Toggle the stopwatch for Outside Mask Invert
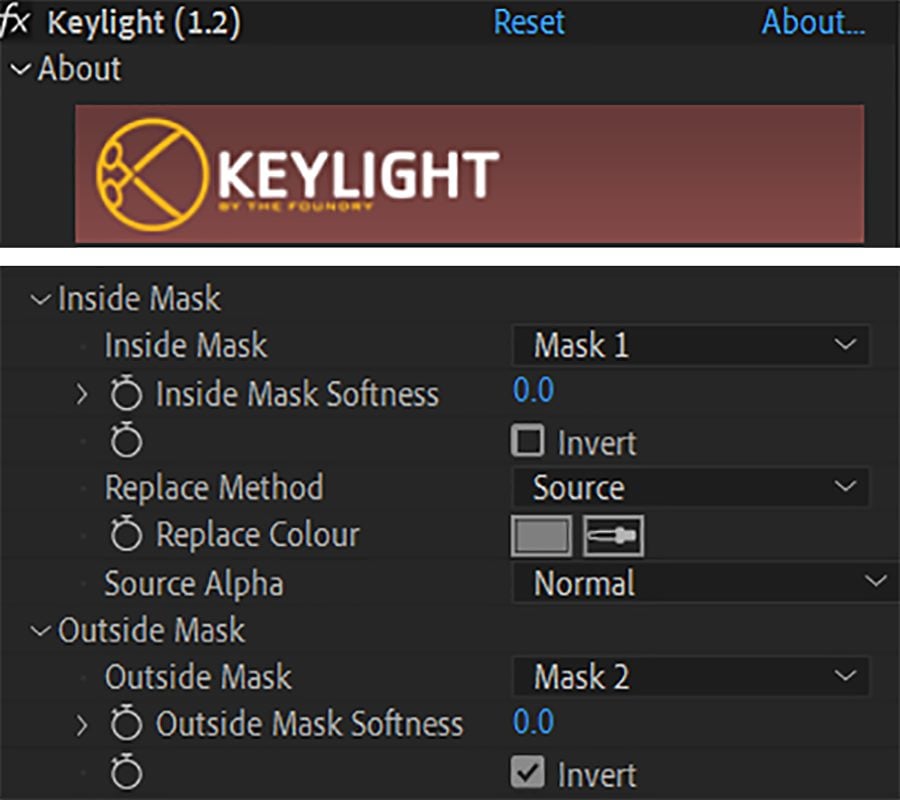This screenshot has width=900, height=800. (x=126, y=772)
